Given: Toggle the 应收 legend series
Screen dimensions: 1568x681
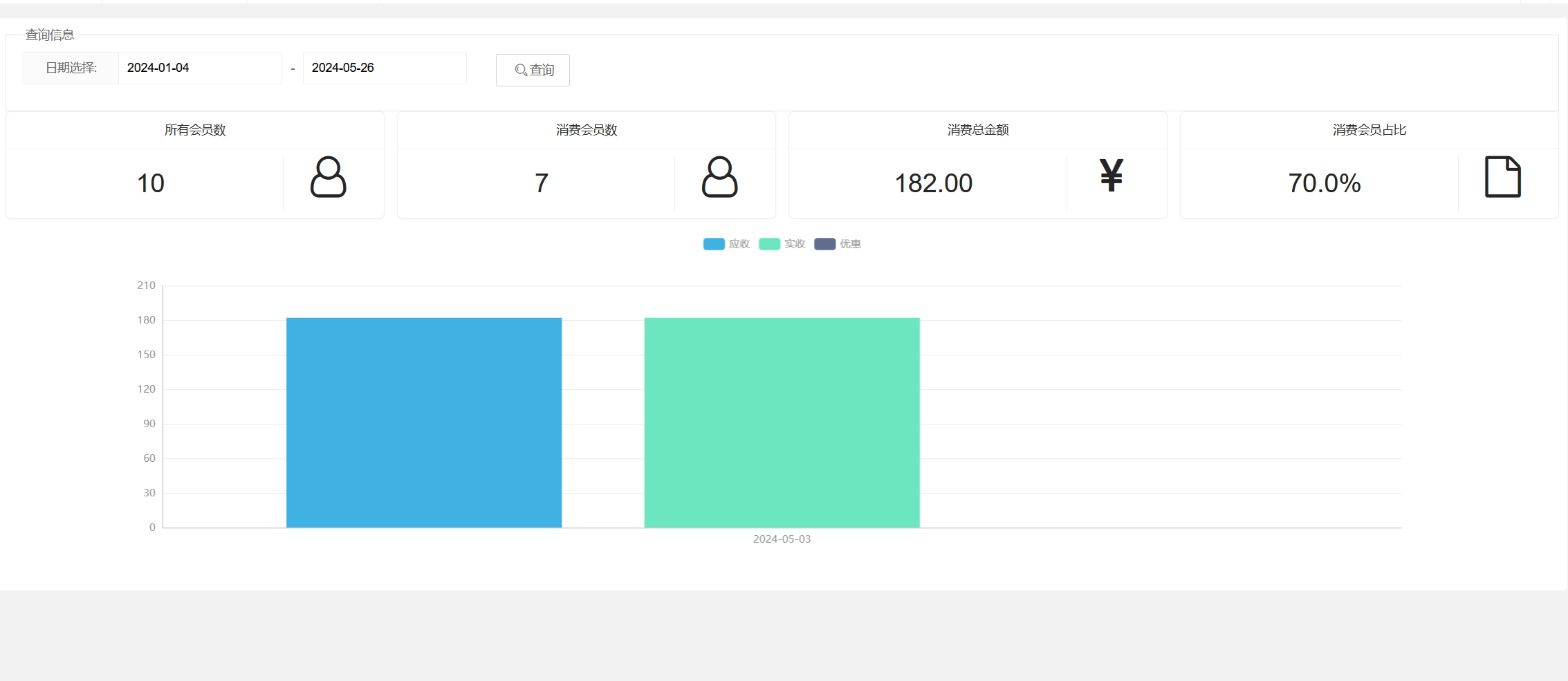Looking at the screenshot, I should click(x=726, y=244).
